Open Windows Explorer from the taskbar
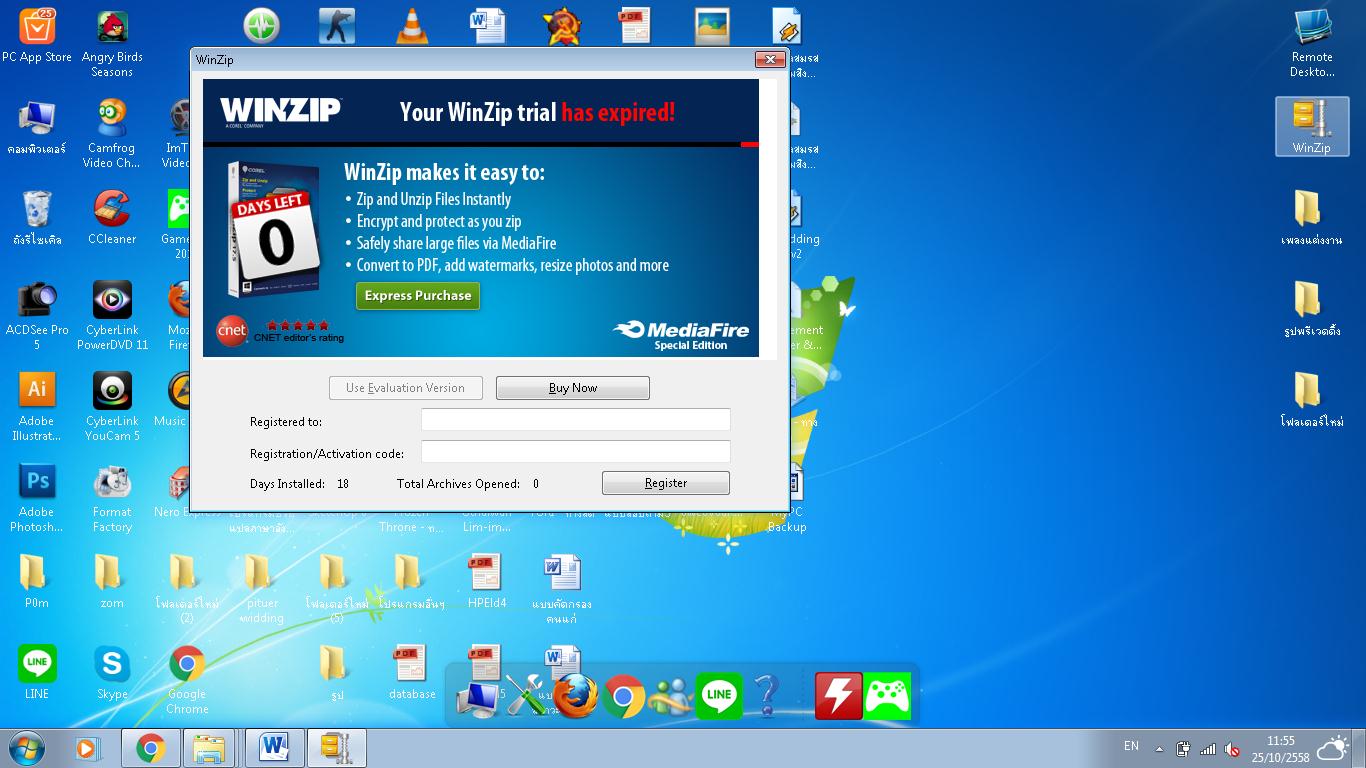 click(210, 748)
